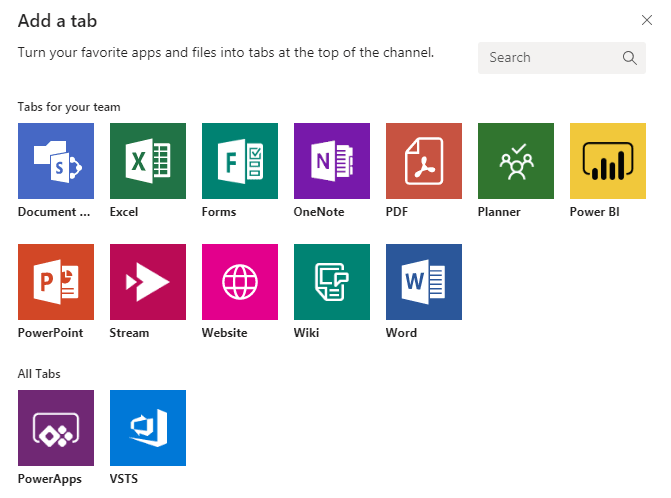The image size is (671, 498).
Task: Choose the Forms app tile
Action: [240, 161]
